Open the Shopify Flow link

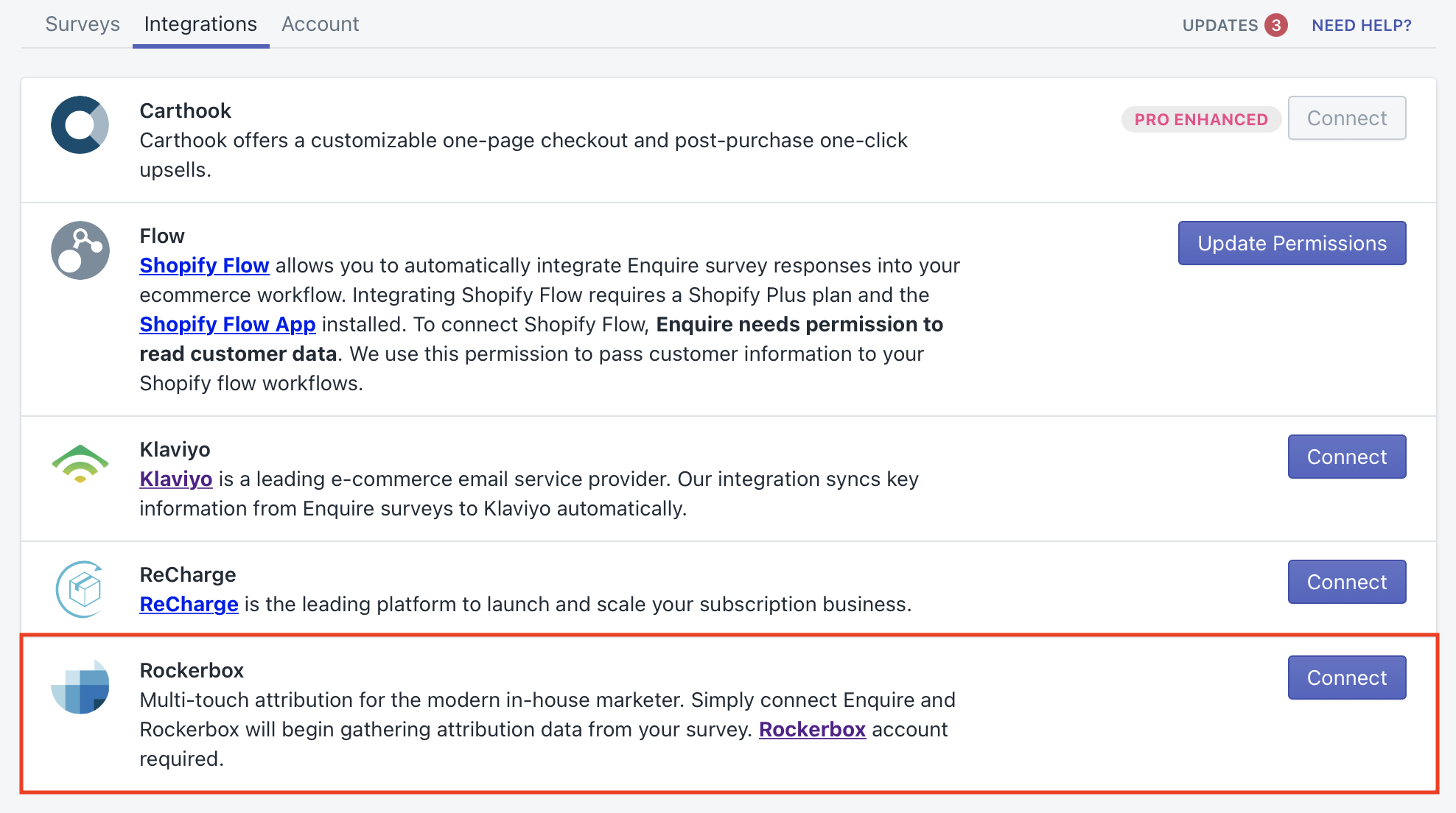pyautogui.click(x=204, y=265)
